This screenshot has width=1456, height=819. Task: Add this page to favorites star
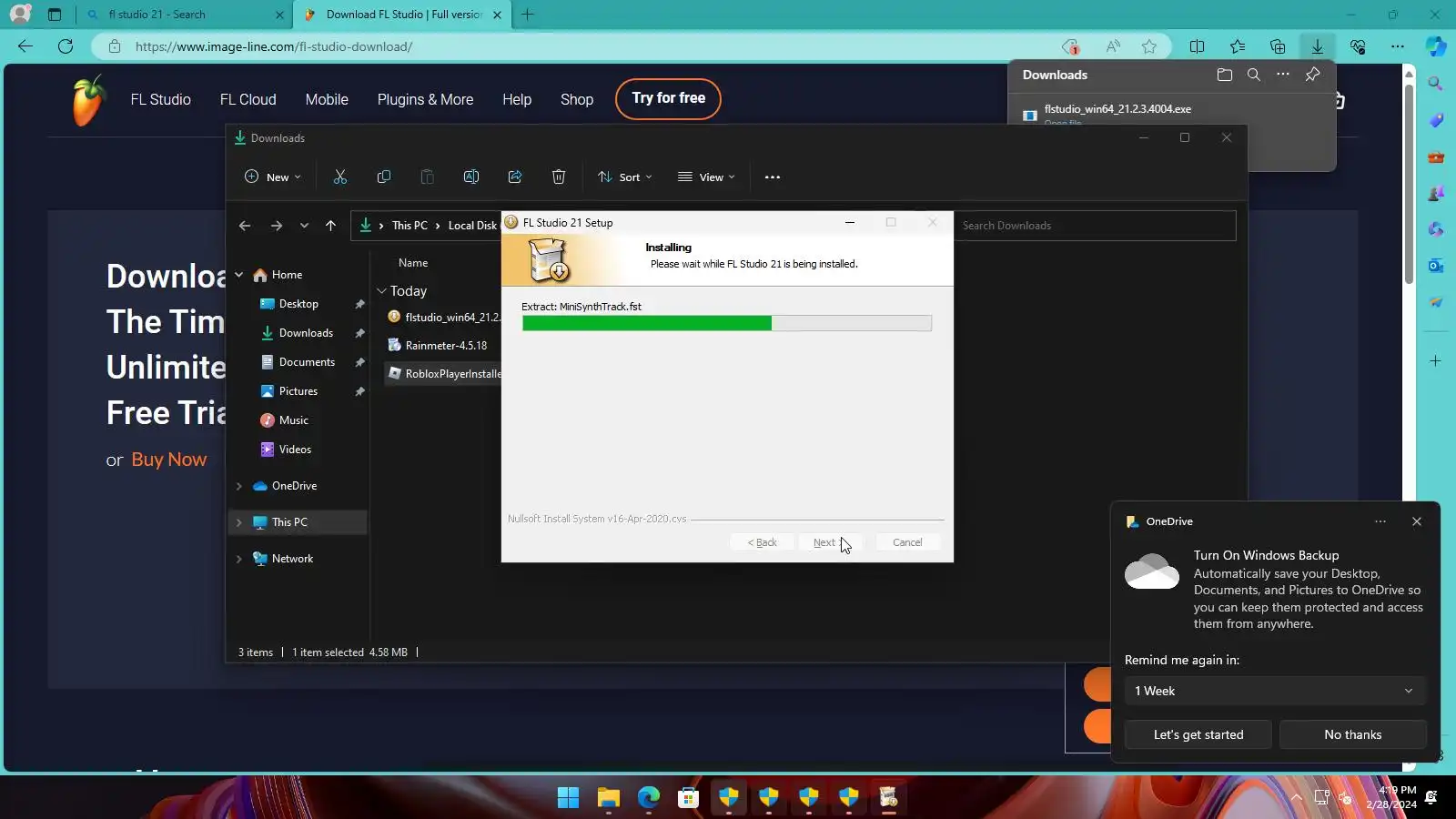[1149, 46]
